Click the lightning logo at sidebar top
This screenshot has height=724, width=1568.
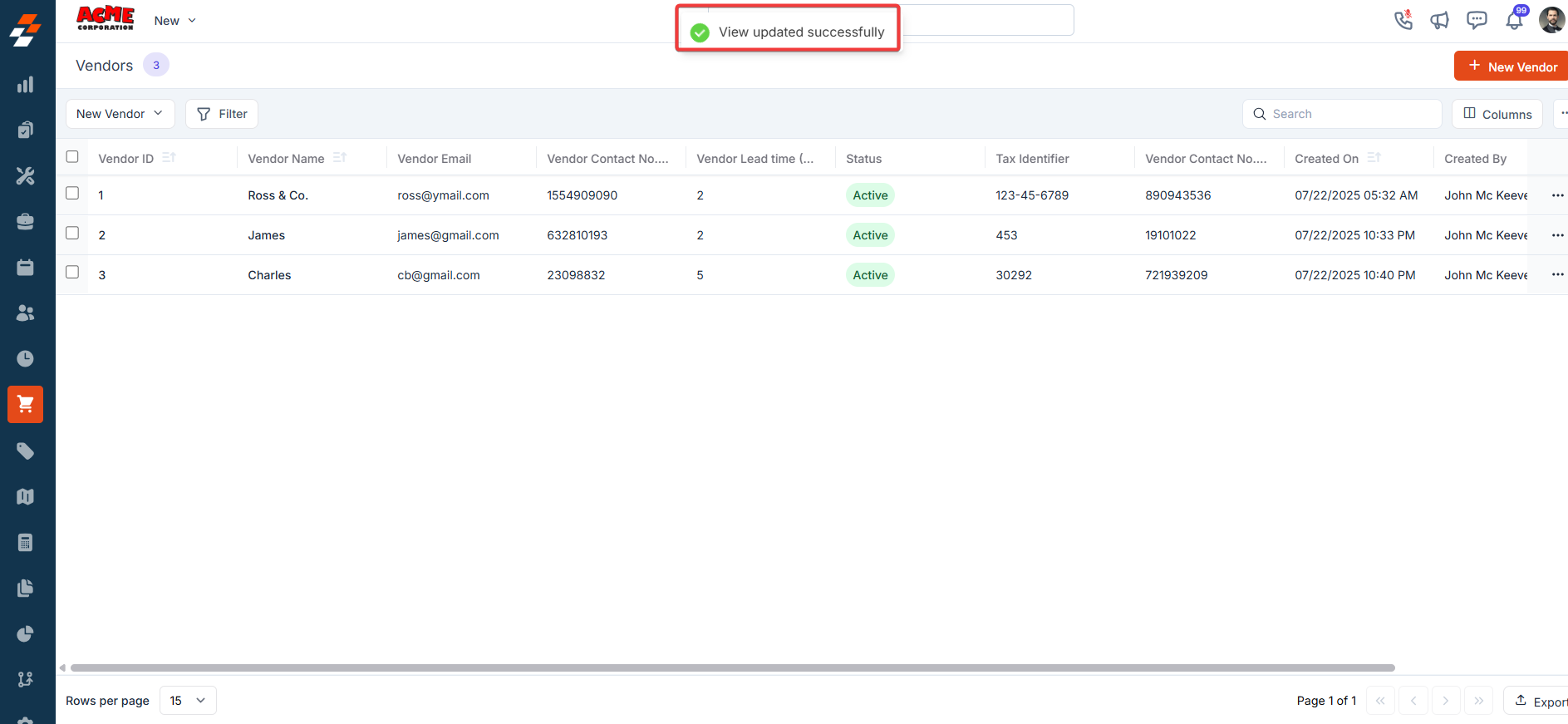point(26,31)
